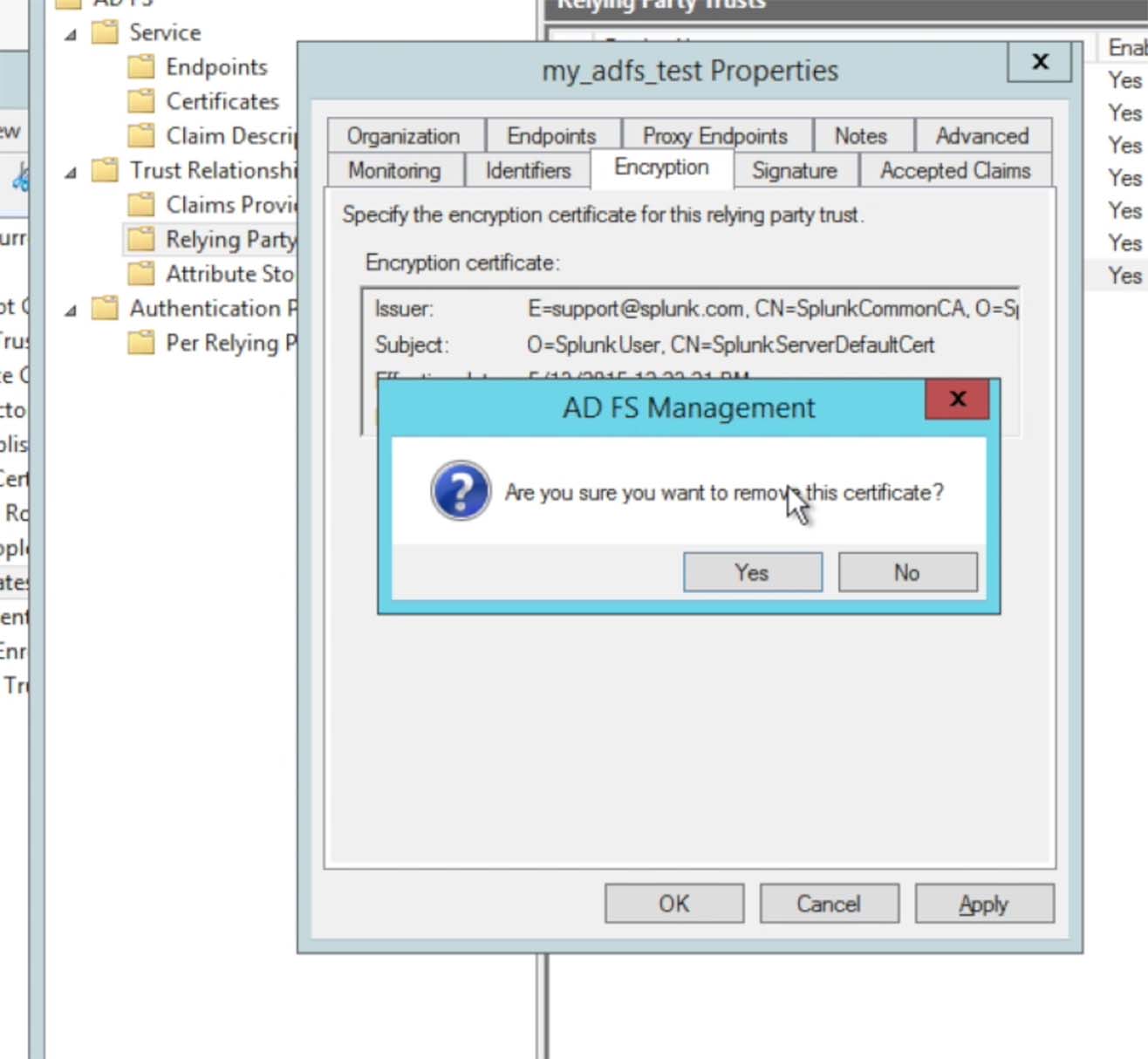Image resolution: width=1148 pixels, height=1059 pixels.
Task: Click the blue question mark icon
Action: coord(461,491)
